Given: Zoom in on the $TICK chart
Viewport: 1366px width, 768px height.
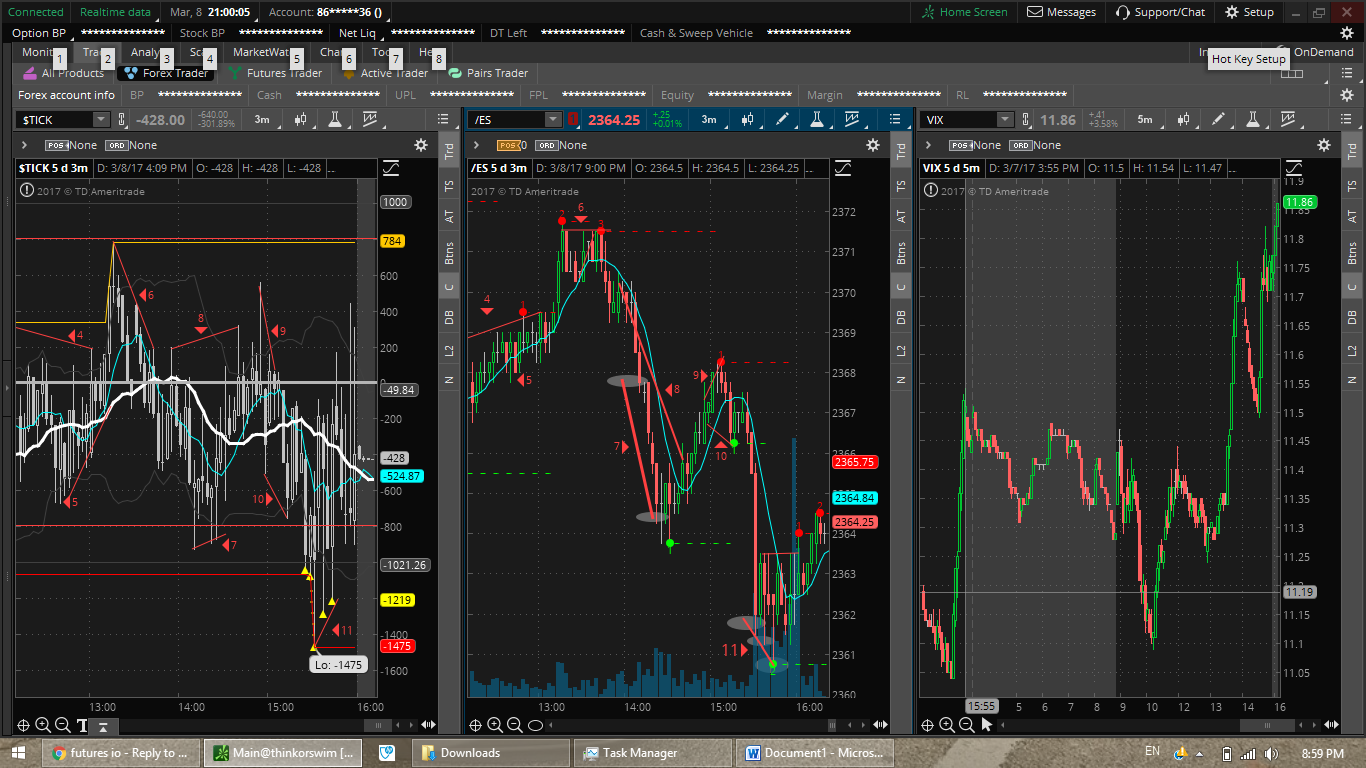Looking at the screenshot, I should click(x=42, y=725).
